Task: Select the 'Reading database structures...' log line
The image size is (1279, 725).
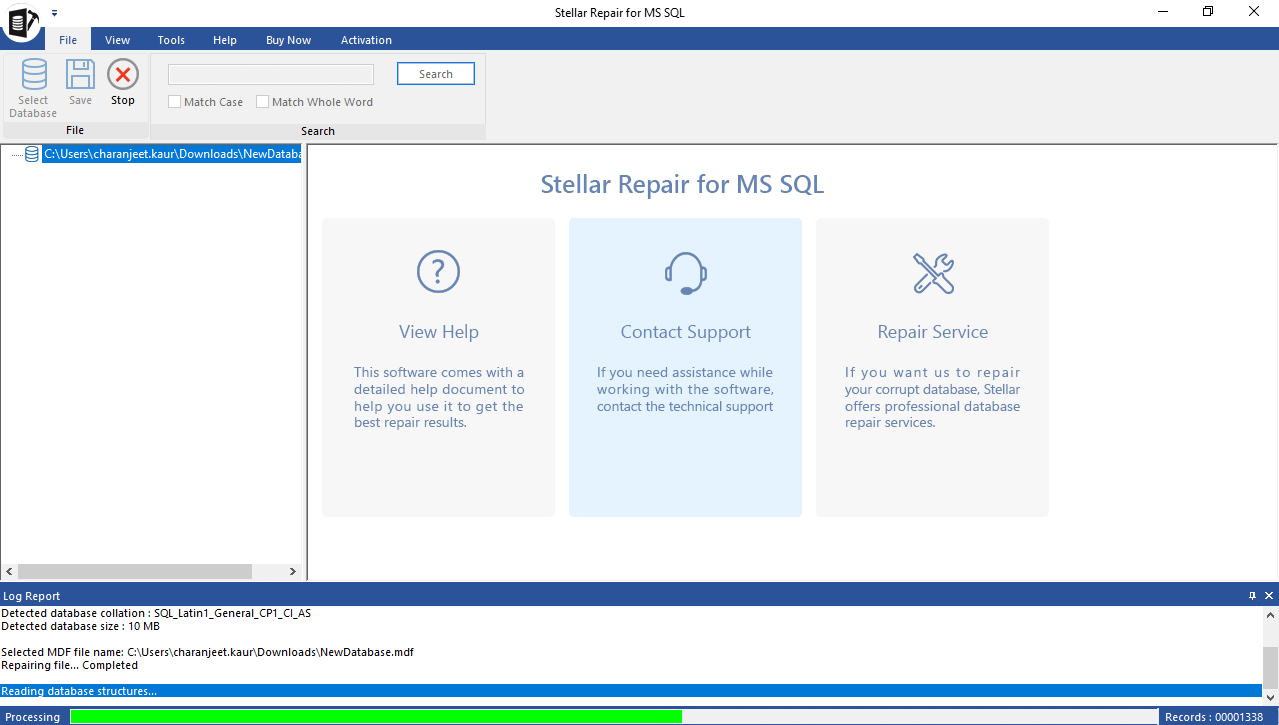Action: (x=631, y=691)
